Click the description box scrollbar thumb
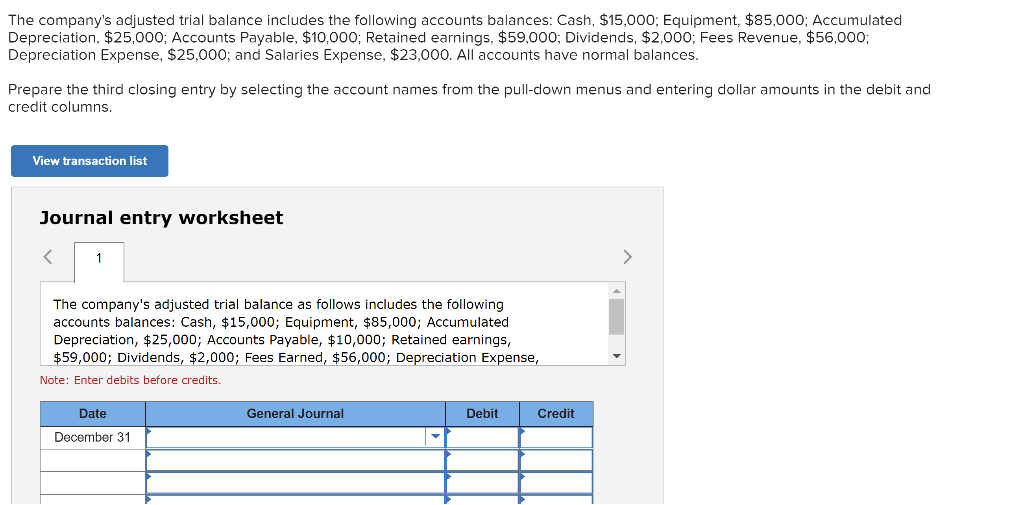The image size is (1024, 505). click(x=616, y=317)
